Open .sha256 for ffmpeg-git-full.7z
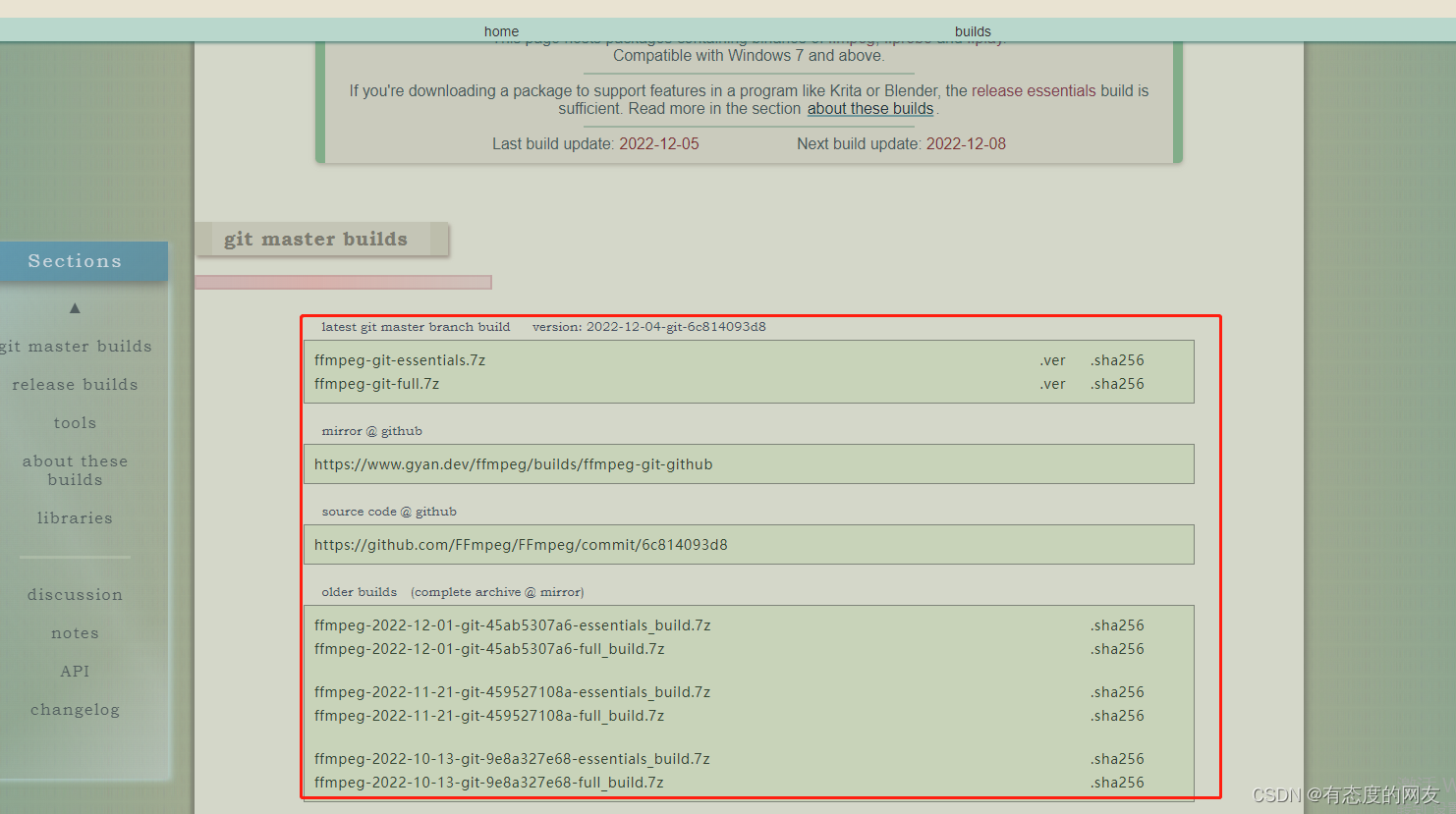This screenshot has height=814, width=1456. click(1117, 384)
